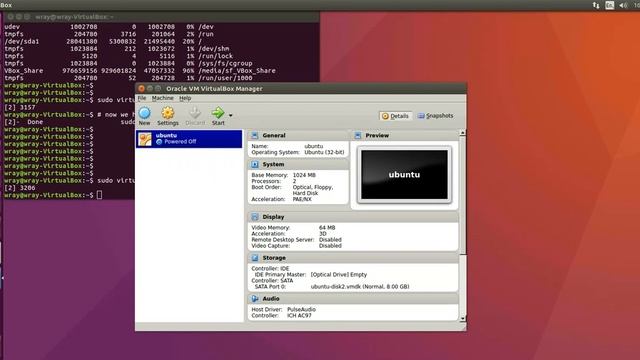
Task: Switch to the Details view
Action: tap(395, 116)
